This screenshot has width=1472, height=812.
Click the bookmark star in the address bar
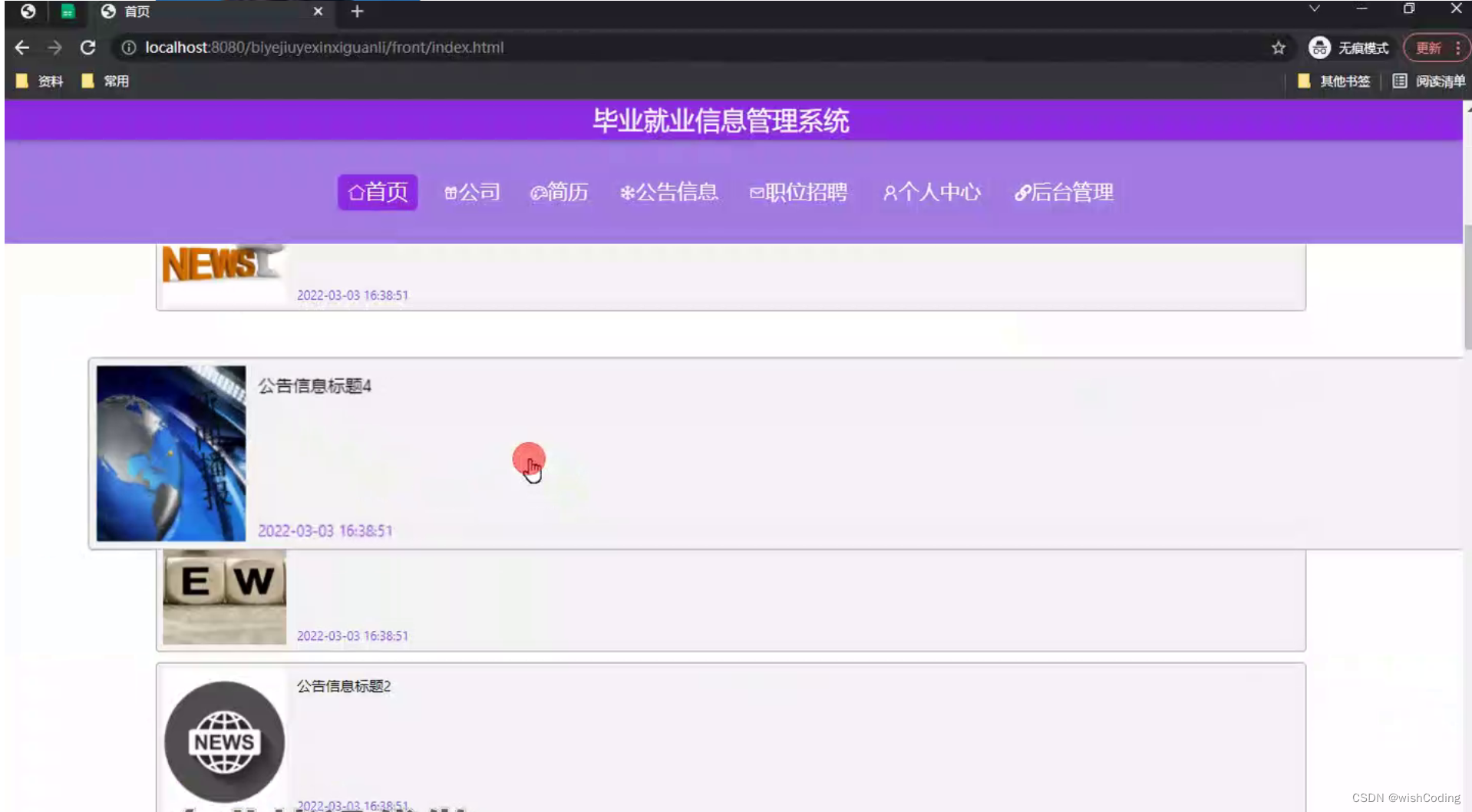1279,47
